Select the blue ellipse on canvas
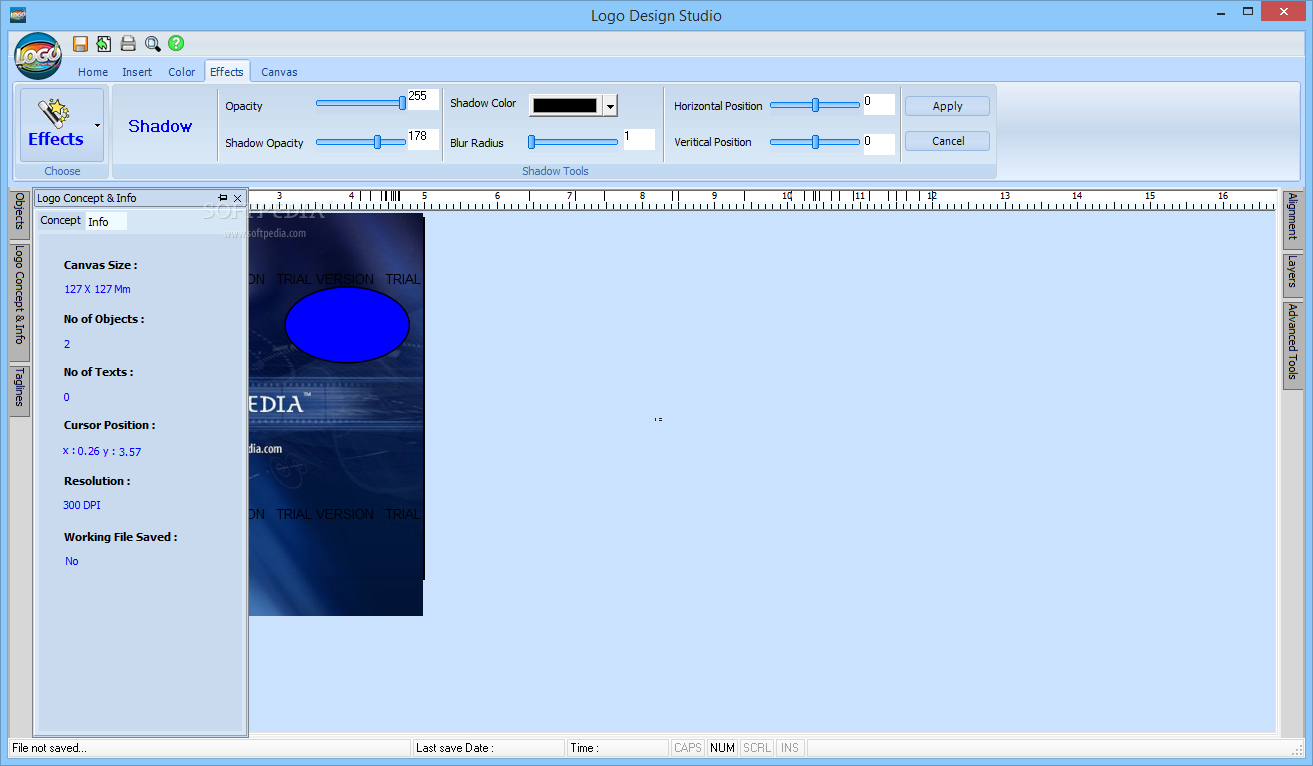This screenshot has width=1313, height=766. [x=347, y=325]
